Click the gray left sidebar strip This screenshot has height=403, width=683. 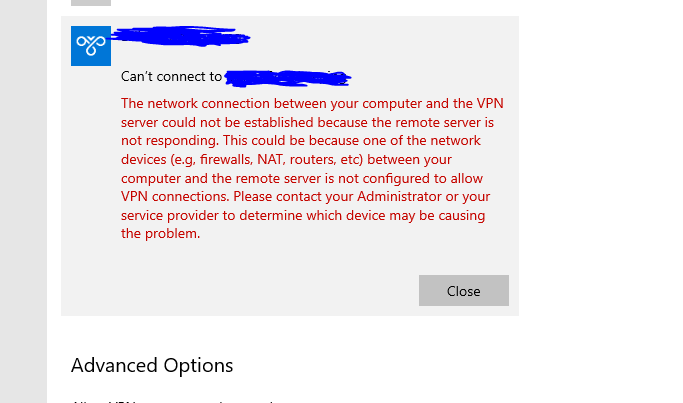coord(23,200)
